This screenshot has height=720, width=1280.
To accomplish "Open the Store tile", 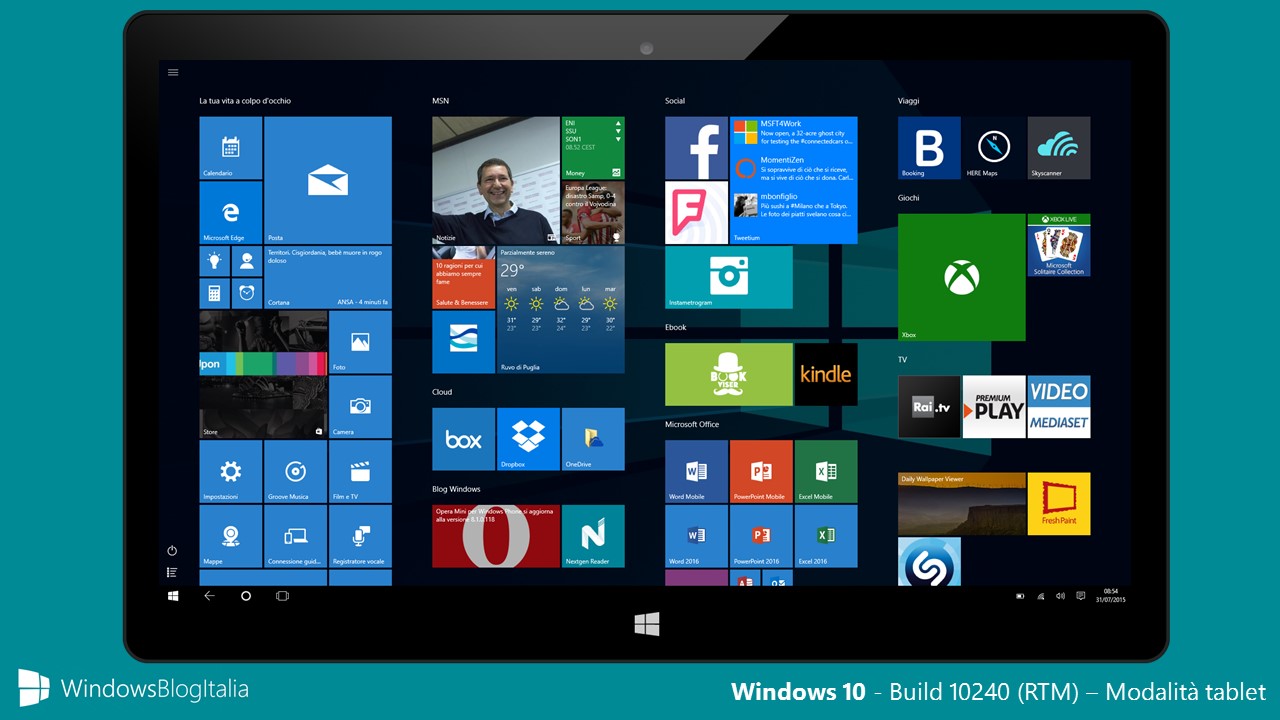I will [263, 374].
